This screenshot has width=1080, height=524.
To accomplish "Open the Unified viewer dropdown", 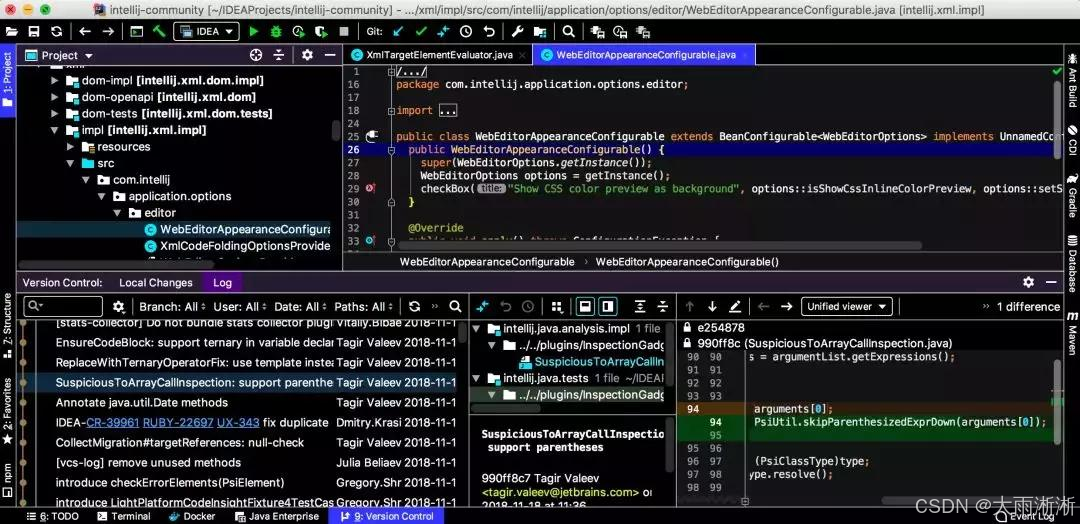I will [x=847, y=306].
